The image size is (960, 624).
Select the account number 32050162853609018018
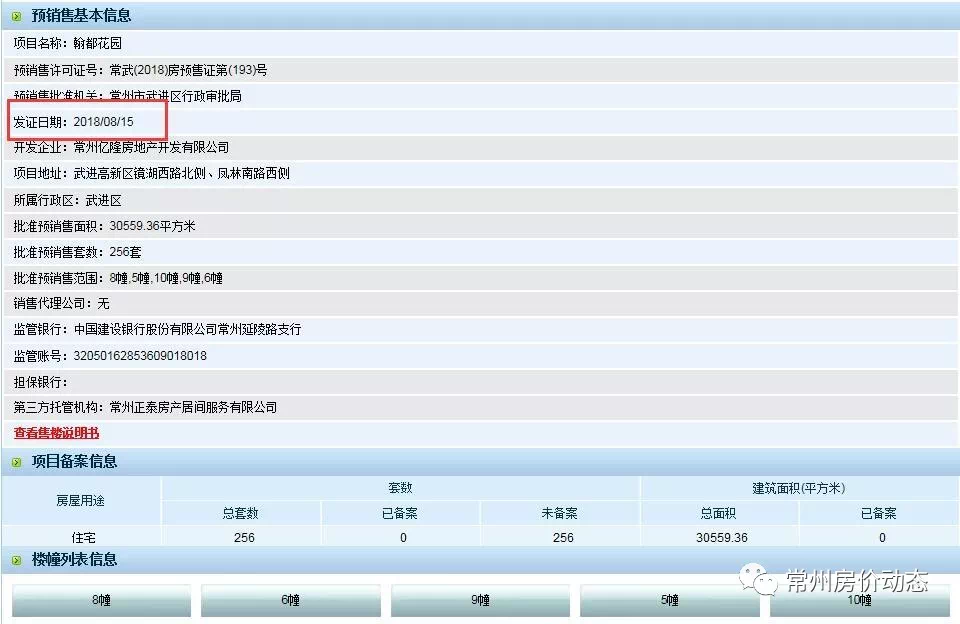coord(140,356)
